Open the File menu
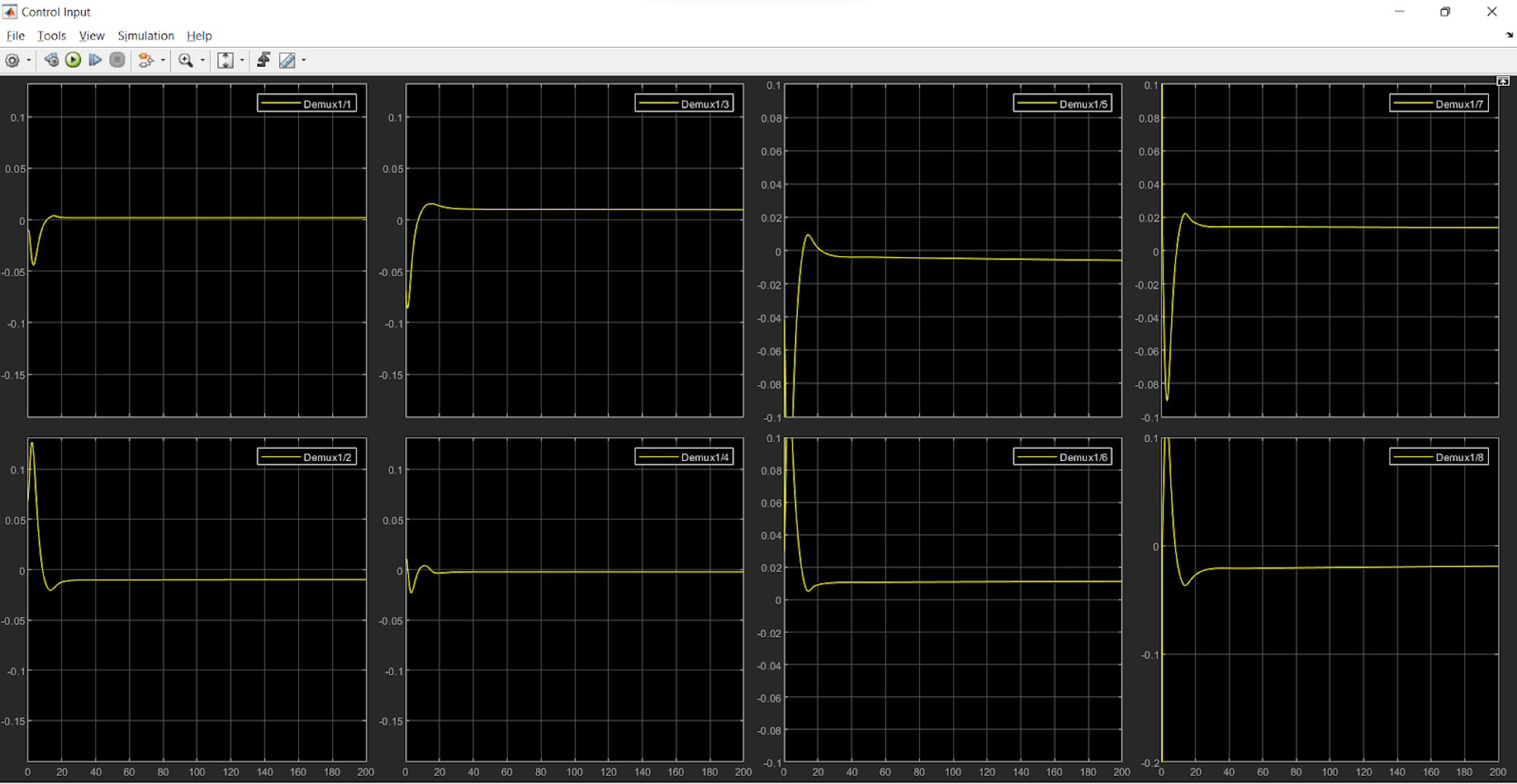 pyautogui.click(x=15, y=36)
